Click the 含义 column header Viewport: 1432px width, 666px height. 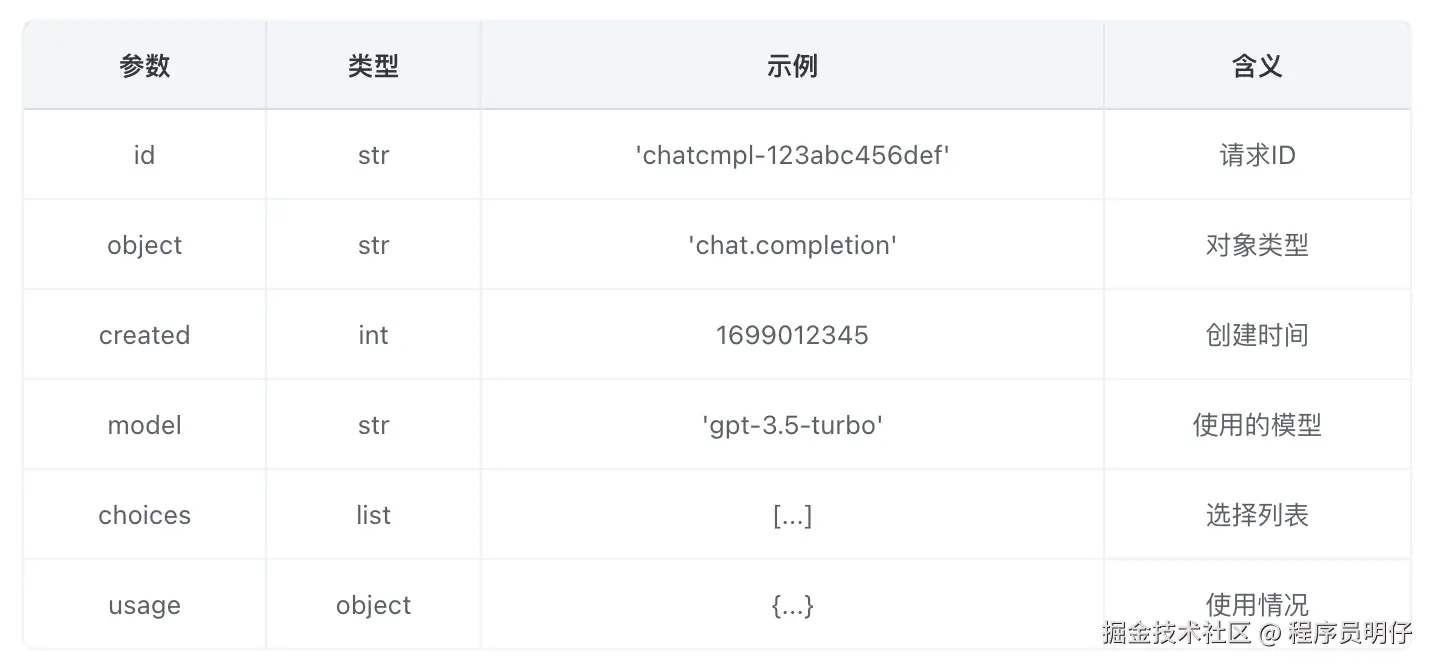pyautogui.click(x=1257, y=66)
